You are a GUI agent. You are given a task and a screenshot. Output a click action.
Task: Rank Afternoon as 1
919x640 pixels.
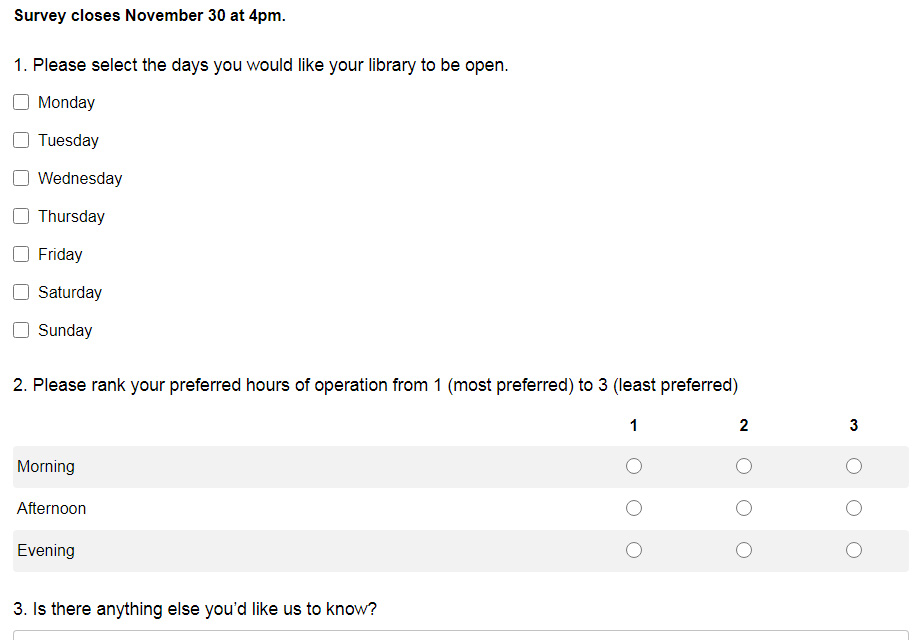coord(634,508)
